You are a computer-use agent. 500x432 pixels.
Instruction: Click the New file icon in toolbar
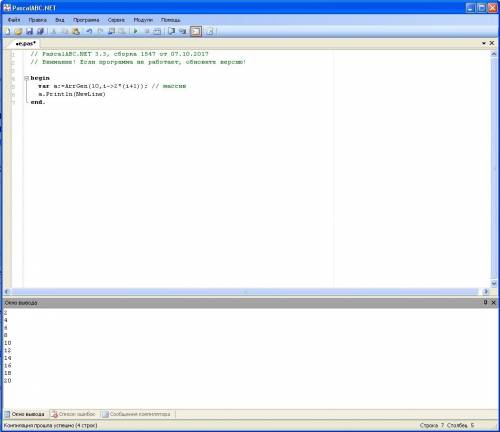click(x=7, y=31)
